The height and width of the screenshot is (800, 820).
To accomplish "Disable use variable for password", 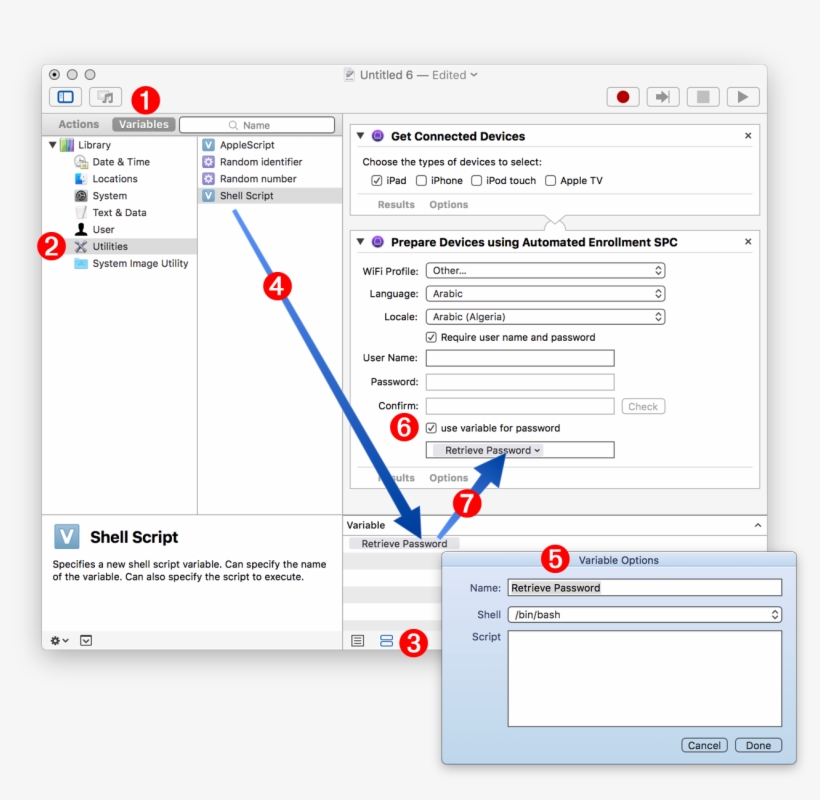I will (x=433, y=427).
